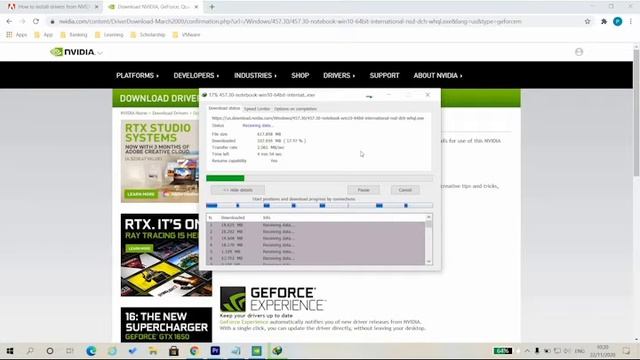Open Task View on the taskbar

(x=70, y=351)
